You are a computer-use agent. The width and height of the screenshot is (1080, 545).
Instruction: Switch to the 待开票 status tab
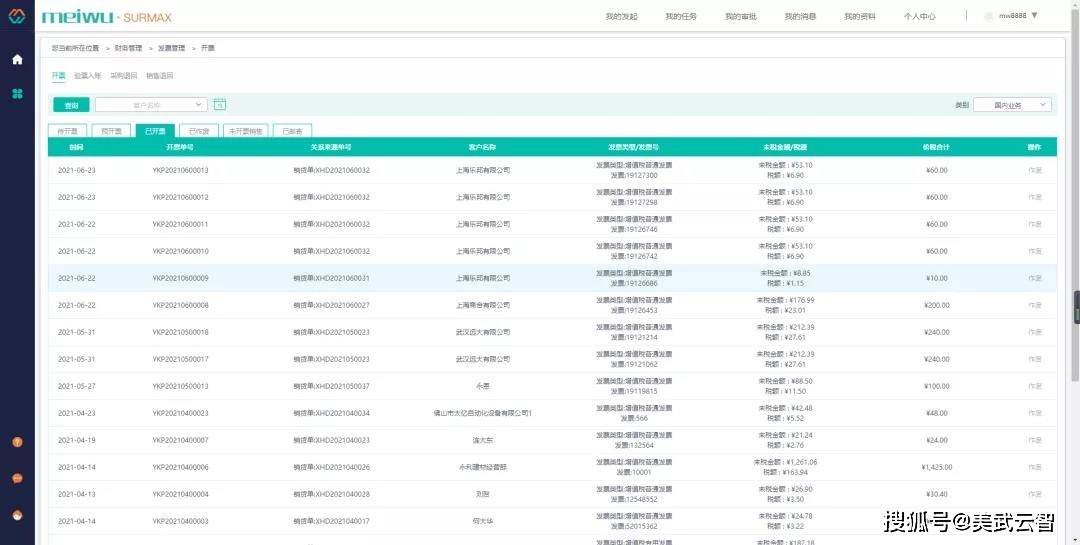(67, 130)
